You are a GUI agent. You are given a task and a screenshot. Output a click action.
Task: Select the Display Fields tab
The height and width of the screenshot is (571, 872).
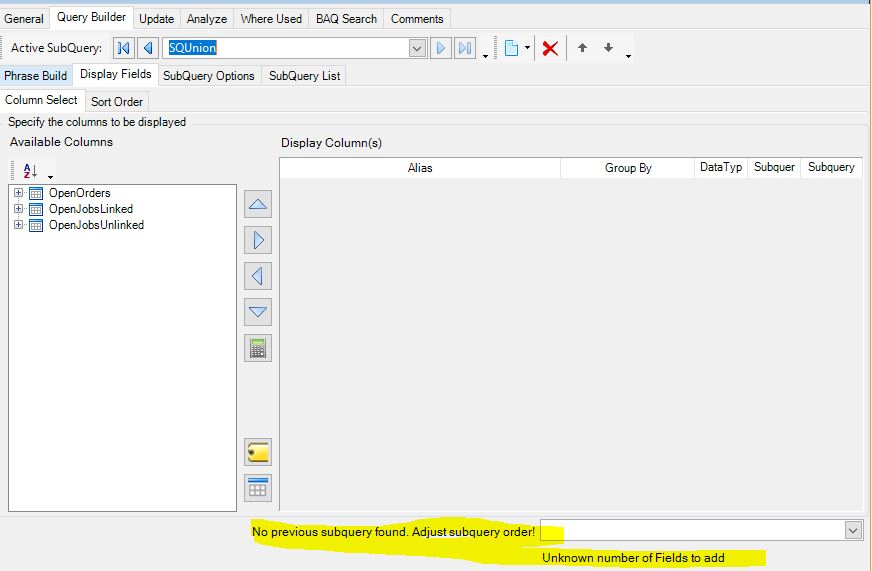[x=116, y=74]
